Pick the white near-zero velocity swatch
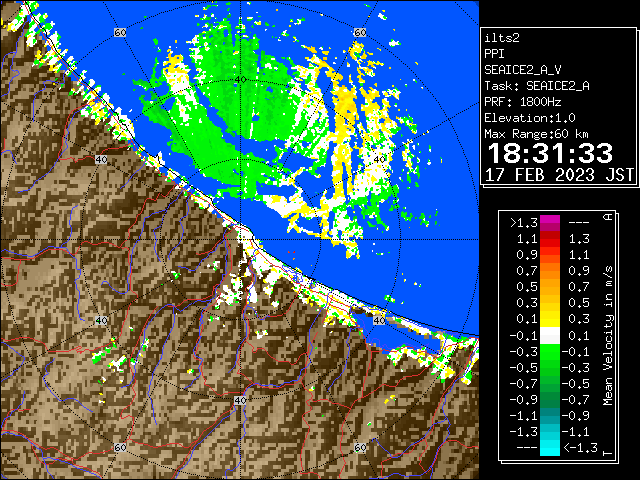Image resolution: width=640 pixels, height=480 pixels. tap(550, 336)
